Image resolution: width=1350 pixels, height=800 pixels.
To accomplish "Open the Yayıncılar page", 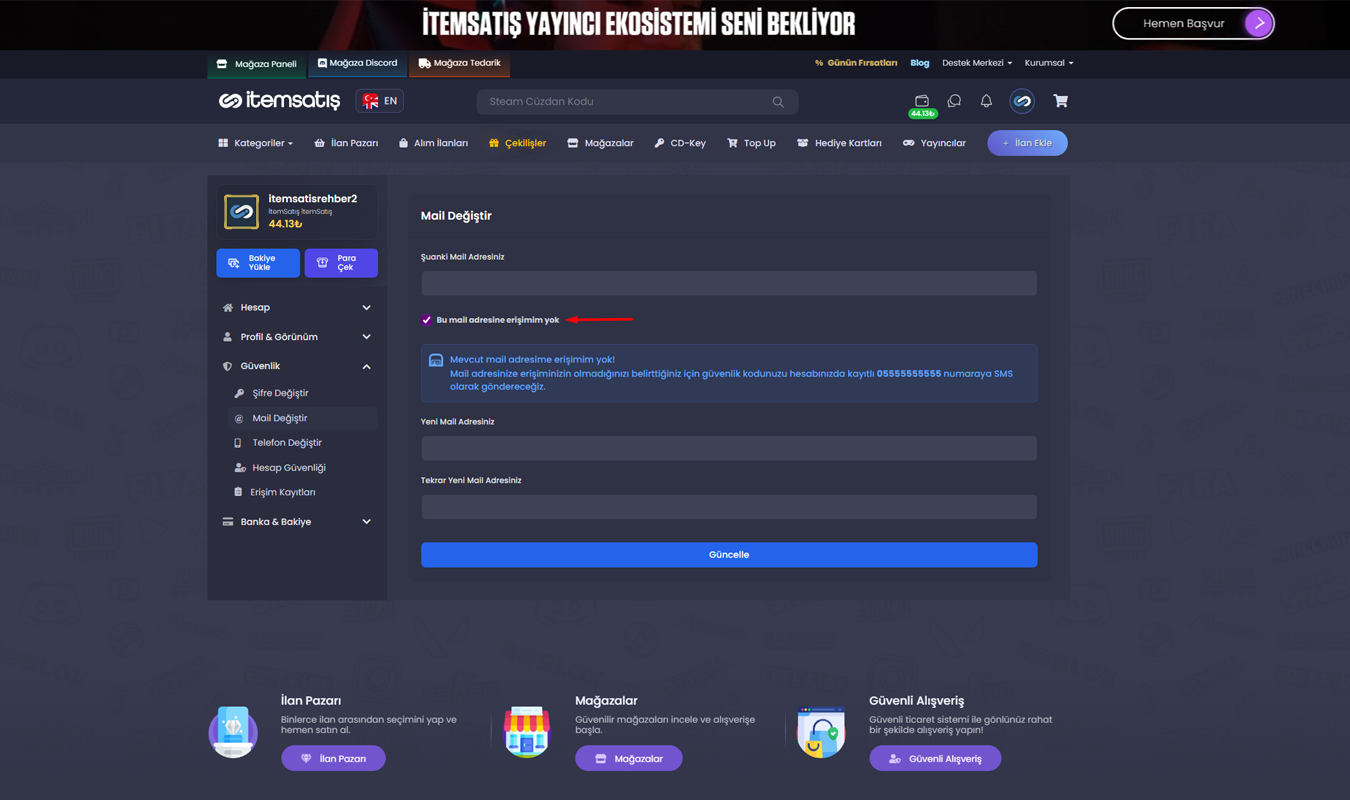I will [x=934, y=143].
